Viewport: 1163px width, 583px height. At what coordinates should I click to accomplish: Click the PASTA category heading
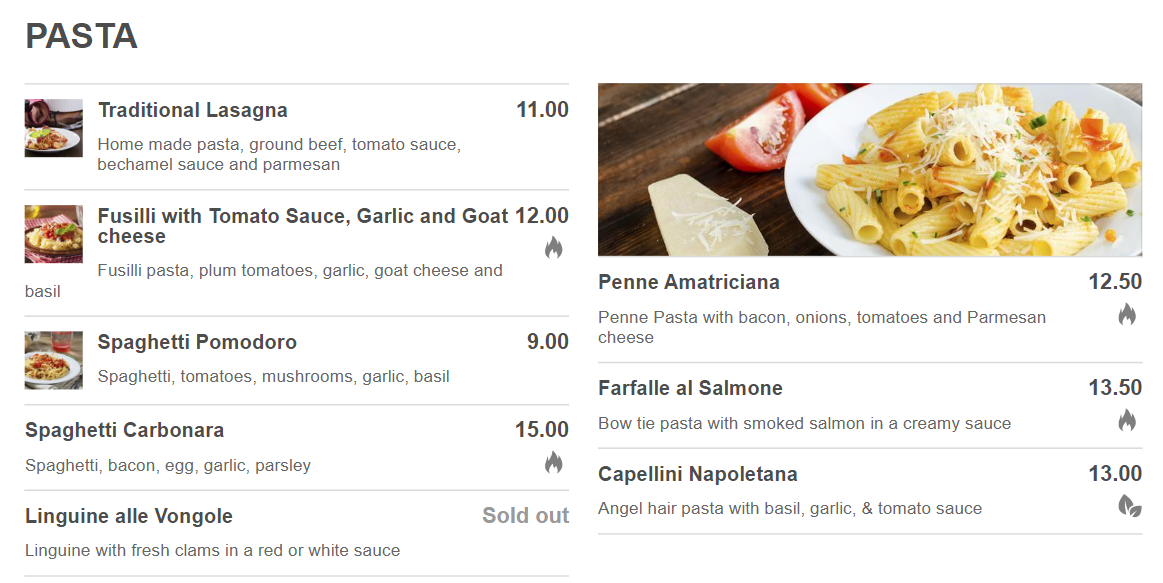(81, 36)
